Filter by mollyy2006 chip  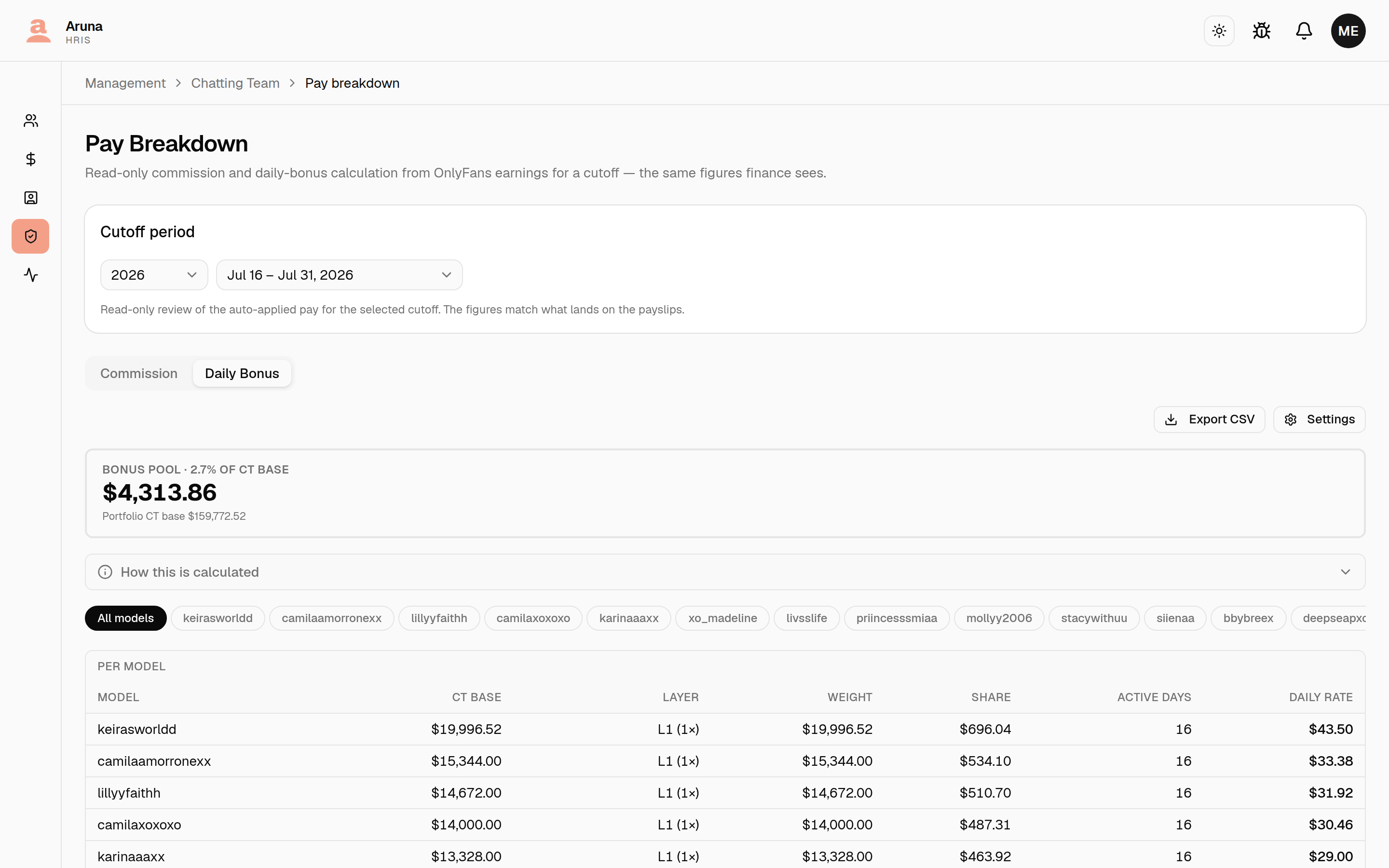(999, 618)
